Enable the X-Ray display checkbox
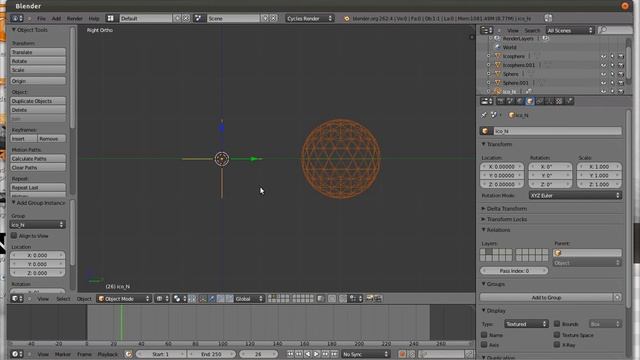640x360 pixels. tap(557, 345)
